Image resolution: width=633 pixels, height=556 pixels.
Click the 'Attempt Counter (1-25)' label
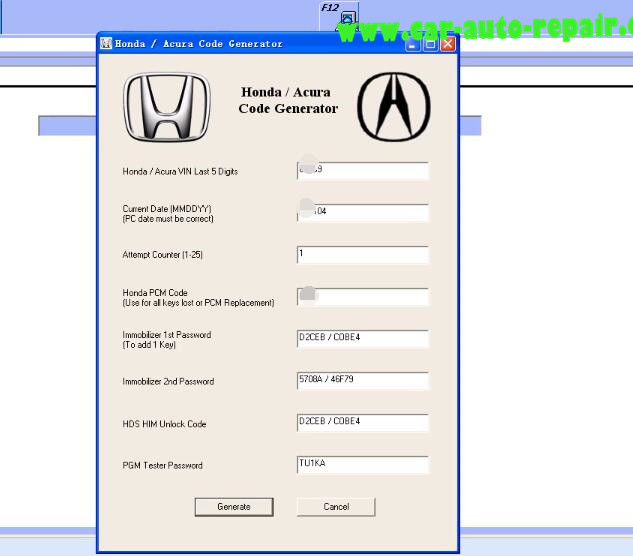coord(162,255)
